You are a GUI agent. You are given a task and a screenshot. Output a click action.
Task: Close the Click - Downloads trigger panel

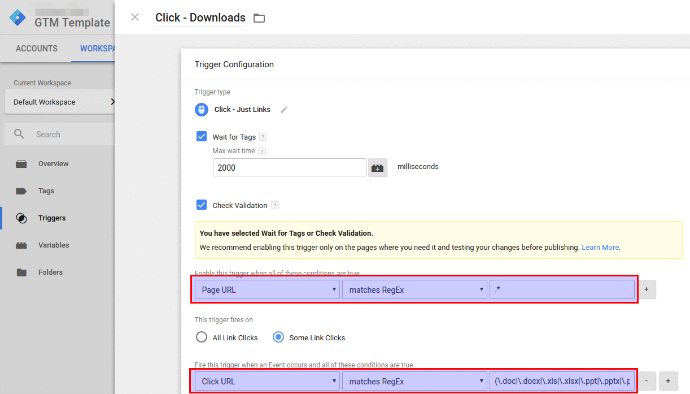pyautogui.click(x=135, y=17)
